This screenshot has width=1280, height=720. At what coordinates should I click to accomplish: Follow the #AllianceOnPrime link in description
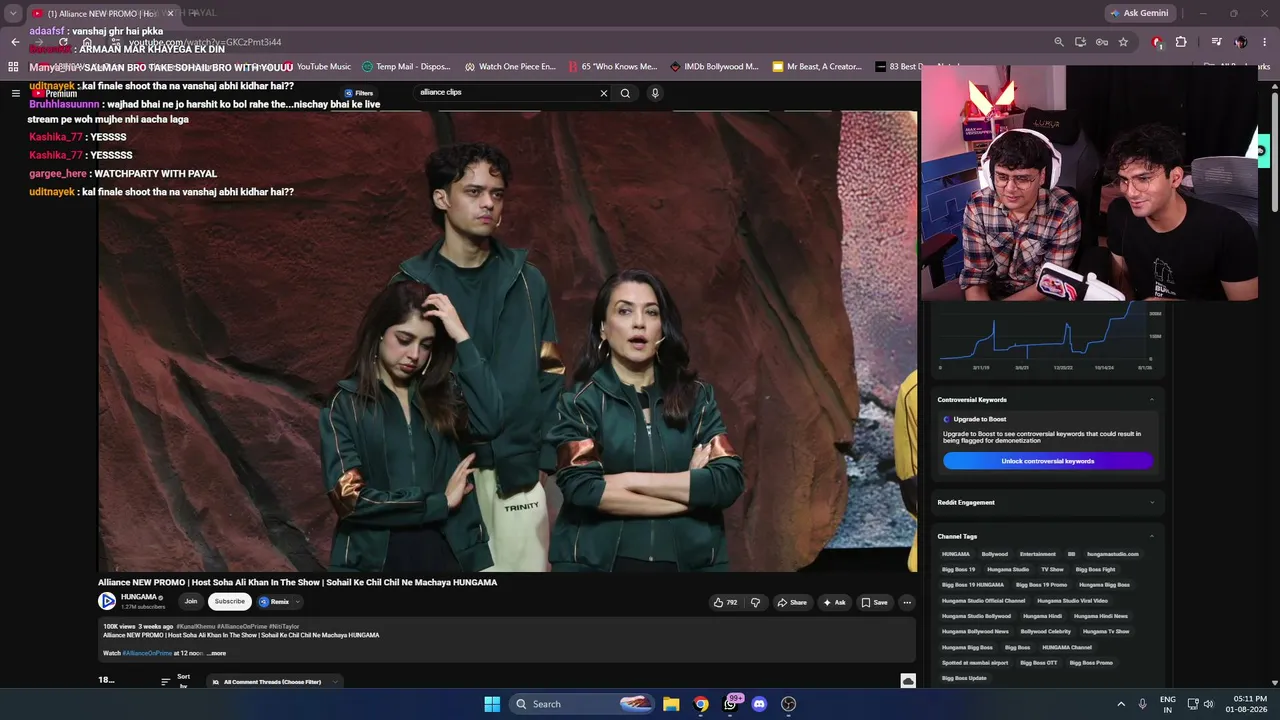[147, 653]
